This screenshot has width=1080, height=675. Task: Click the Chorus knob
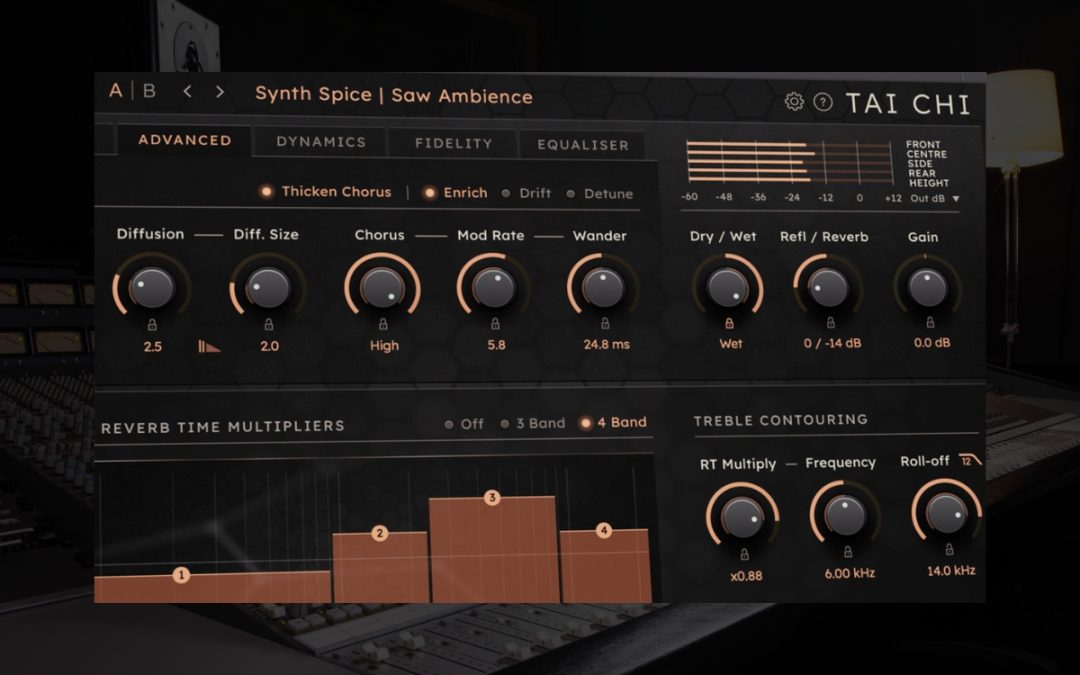pyautogui.click(x=382, y=287)
